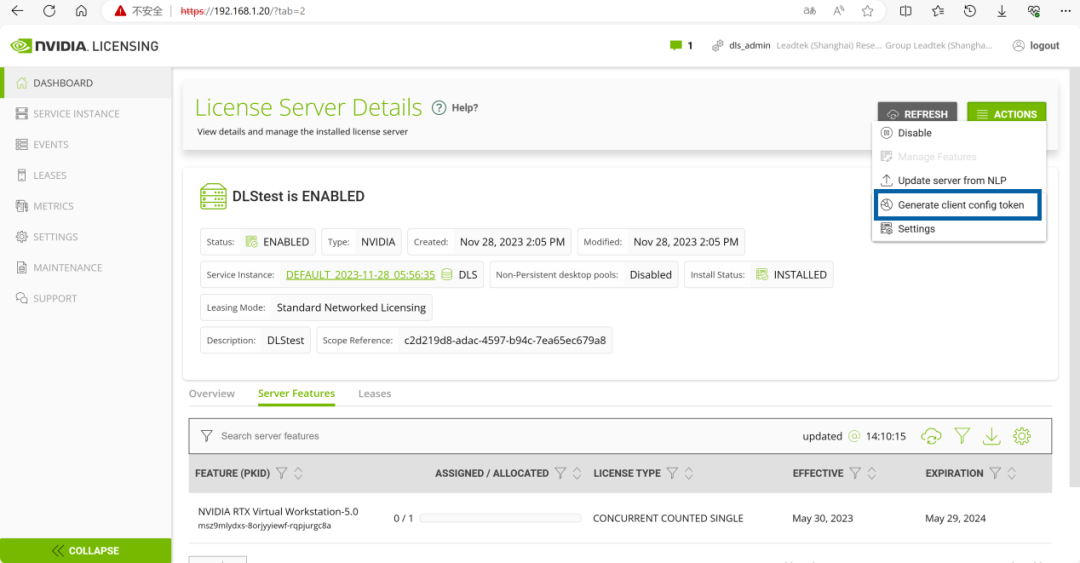Viewport: 1080px width, 563px height.
Task: Click the Help question mark icon
Action: tap(439, 108)
